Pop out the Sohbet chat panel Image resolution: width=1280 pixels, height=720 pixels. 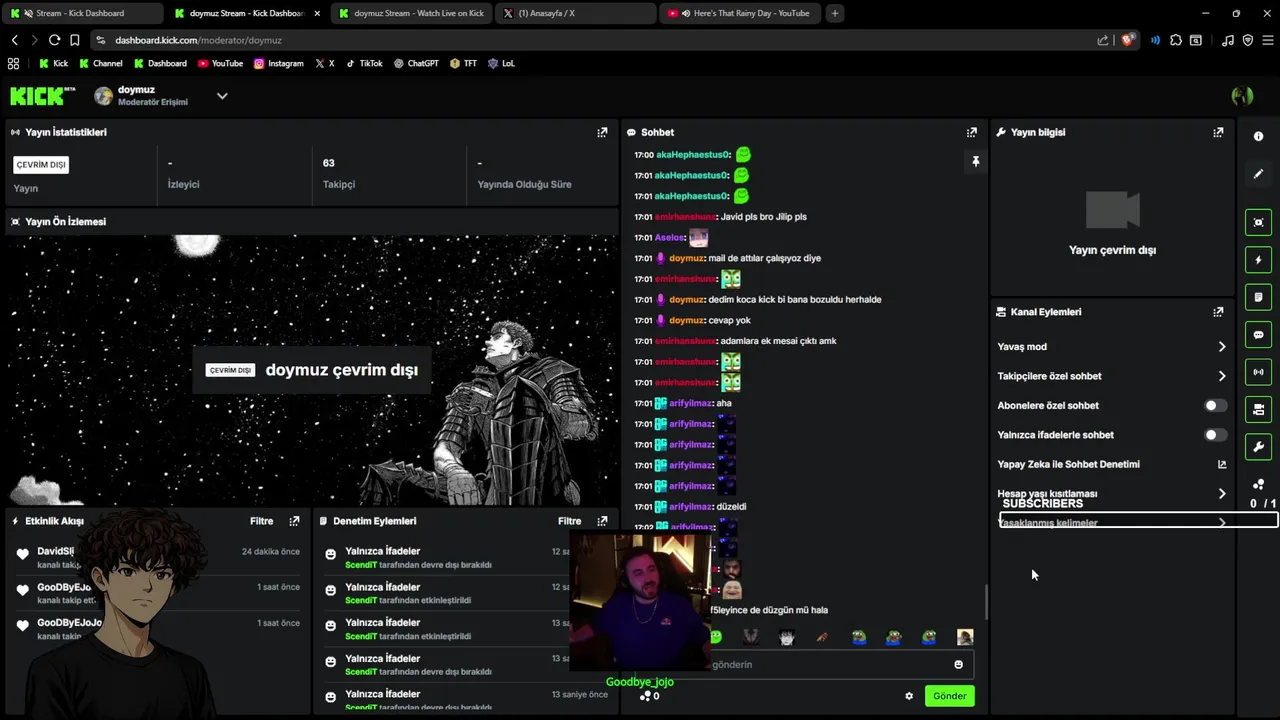(972, 132)
